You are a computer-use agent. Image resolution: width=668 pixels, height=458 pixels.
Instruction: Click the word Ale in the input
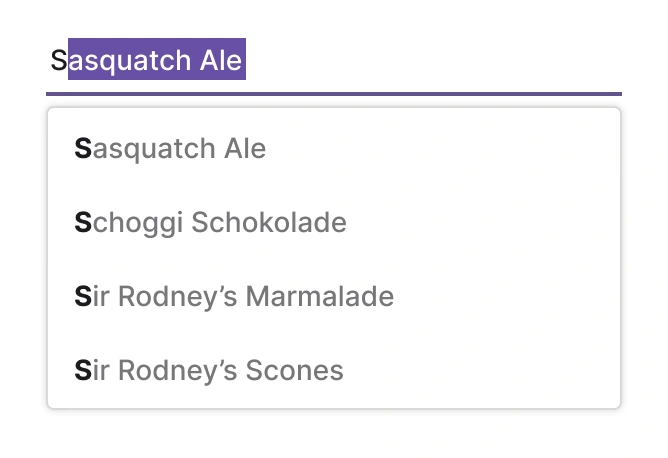pos(220,61)
